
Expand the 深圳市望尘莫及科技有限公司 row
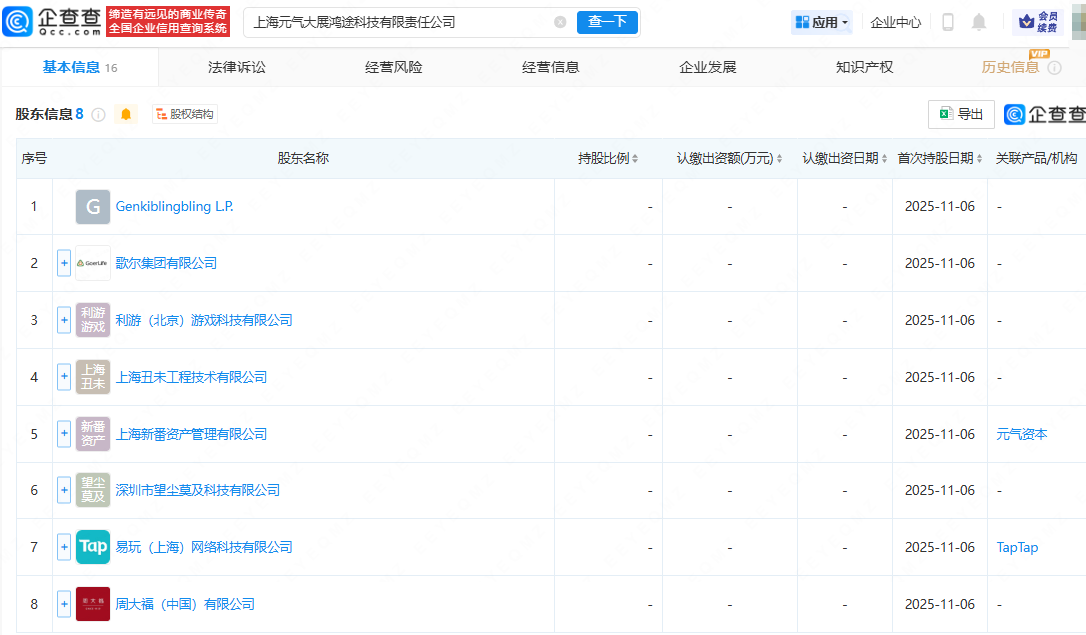click(64, 490)
